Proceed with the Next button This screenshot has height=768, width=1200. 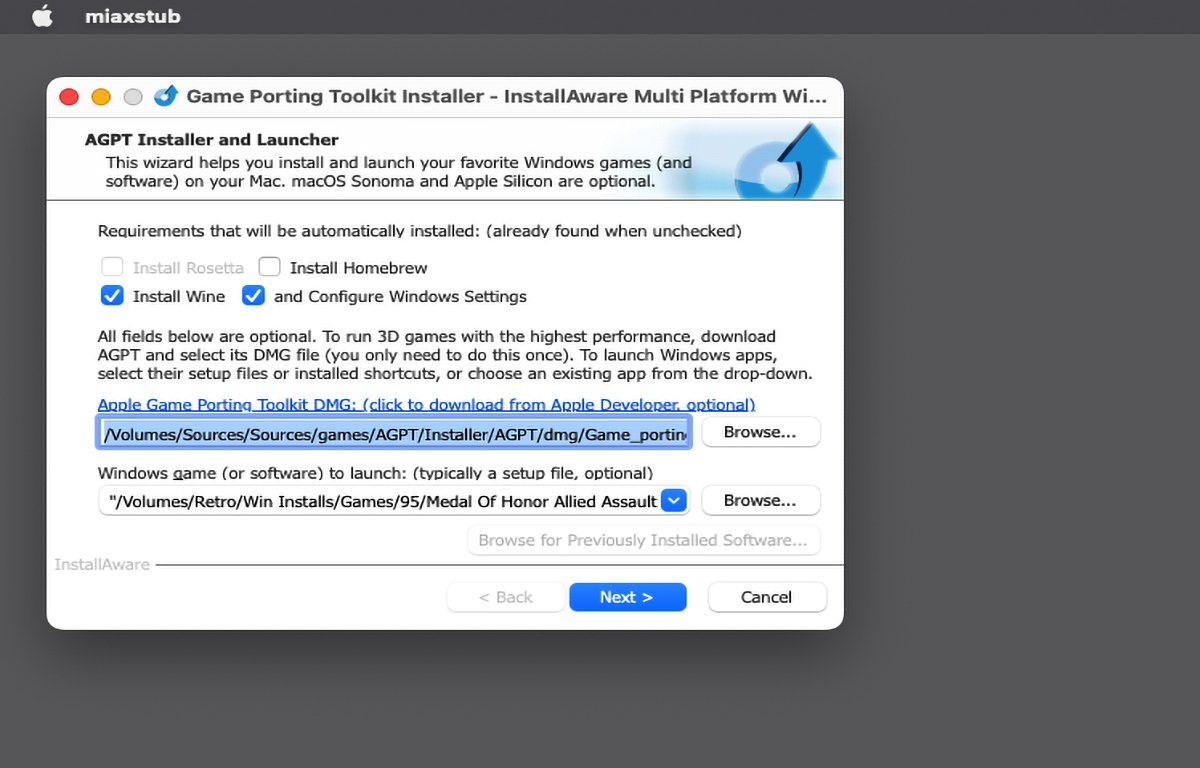pos(627,597)
